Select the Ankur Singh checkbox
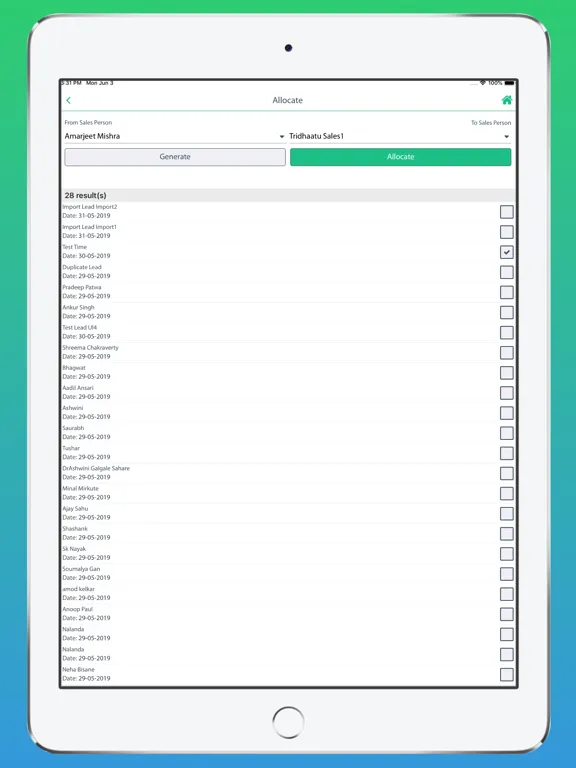 [x=506, y=312]
